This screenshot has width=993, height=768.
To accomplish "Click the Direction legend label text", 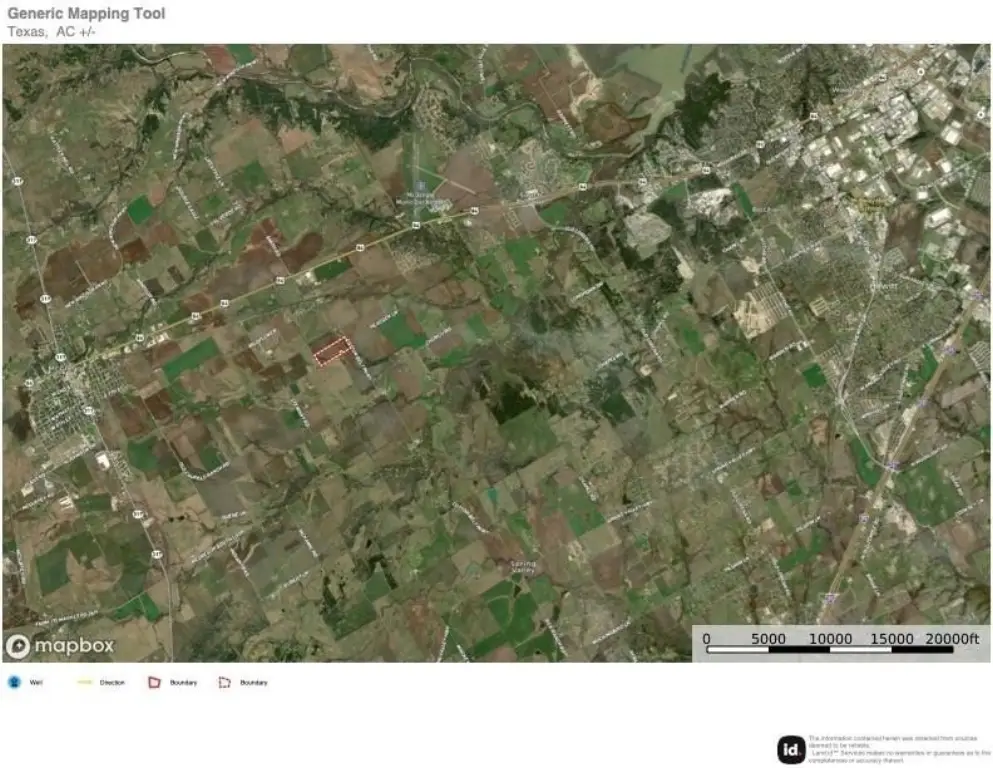I will [112, 682].
